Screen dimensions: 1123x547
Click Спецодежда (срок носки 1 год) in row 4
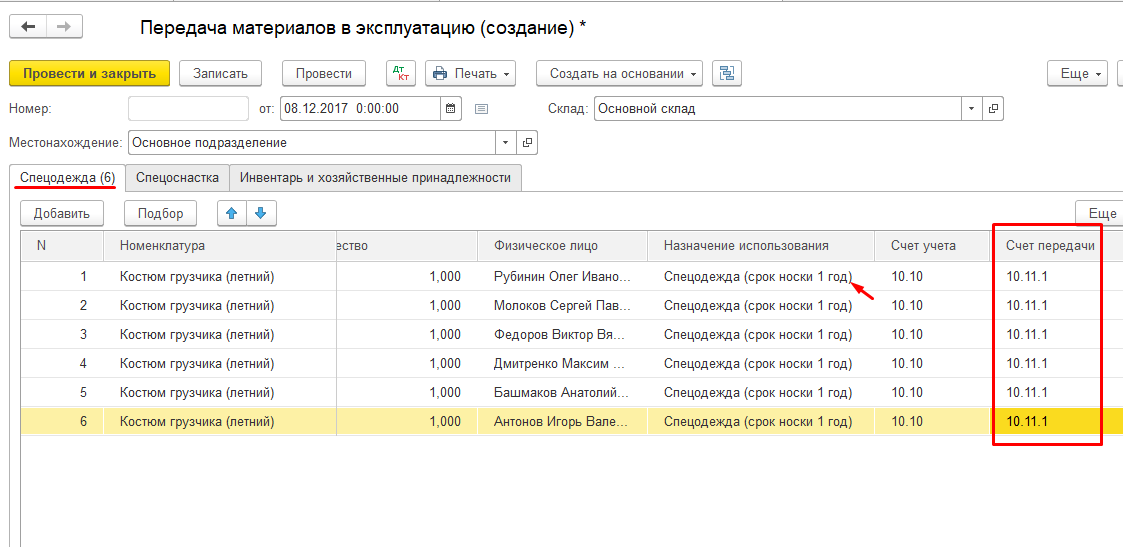coord(761,364)
